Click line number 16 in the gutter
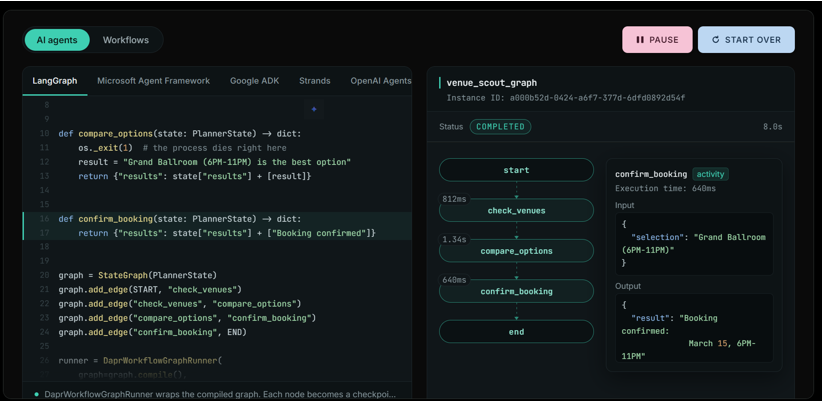 44,219
